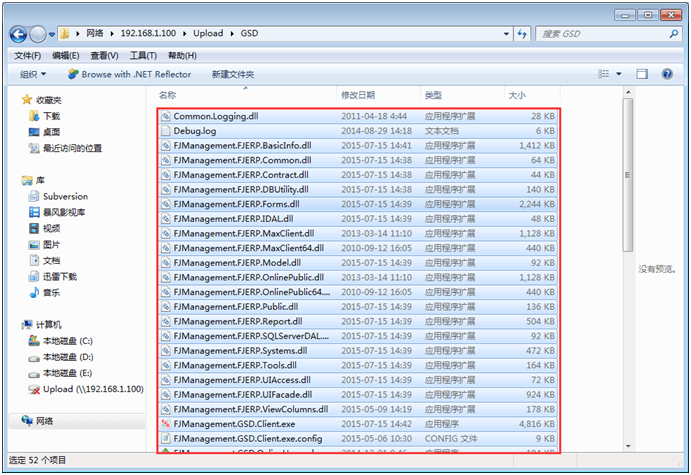Open 本地磁盘 (E:) drive
Screen dimensions: 691x475
60,373
